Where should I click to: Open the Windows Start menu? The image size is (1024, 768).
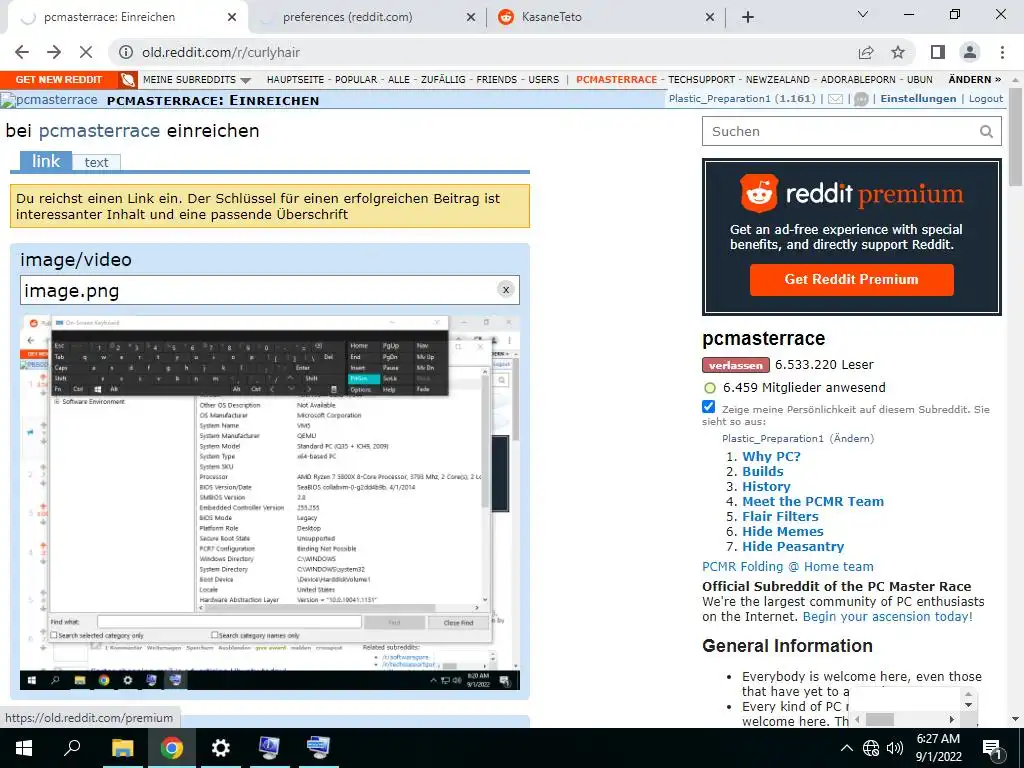[x=24, y=748]
